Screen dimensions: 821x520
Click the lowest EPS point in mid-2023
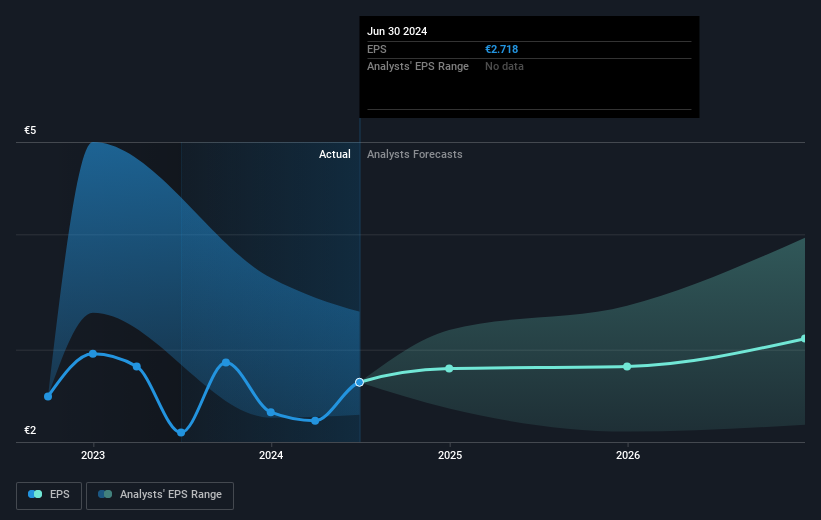tap(181, 433)
